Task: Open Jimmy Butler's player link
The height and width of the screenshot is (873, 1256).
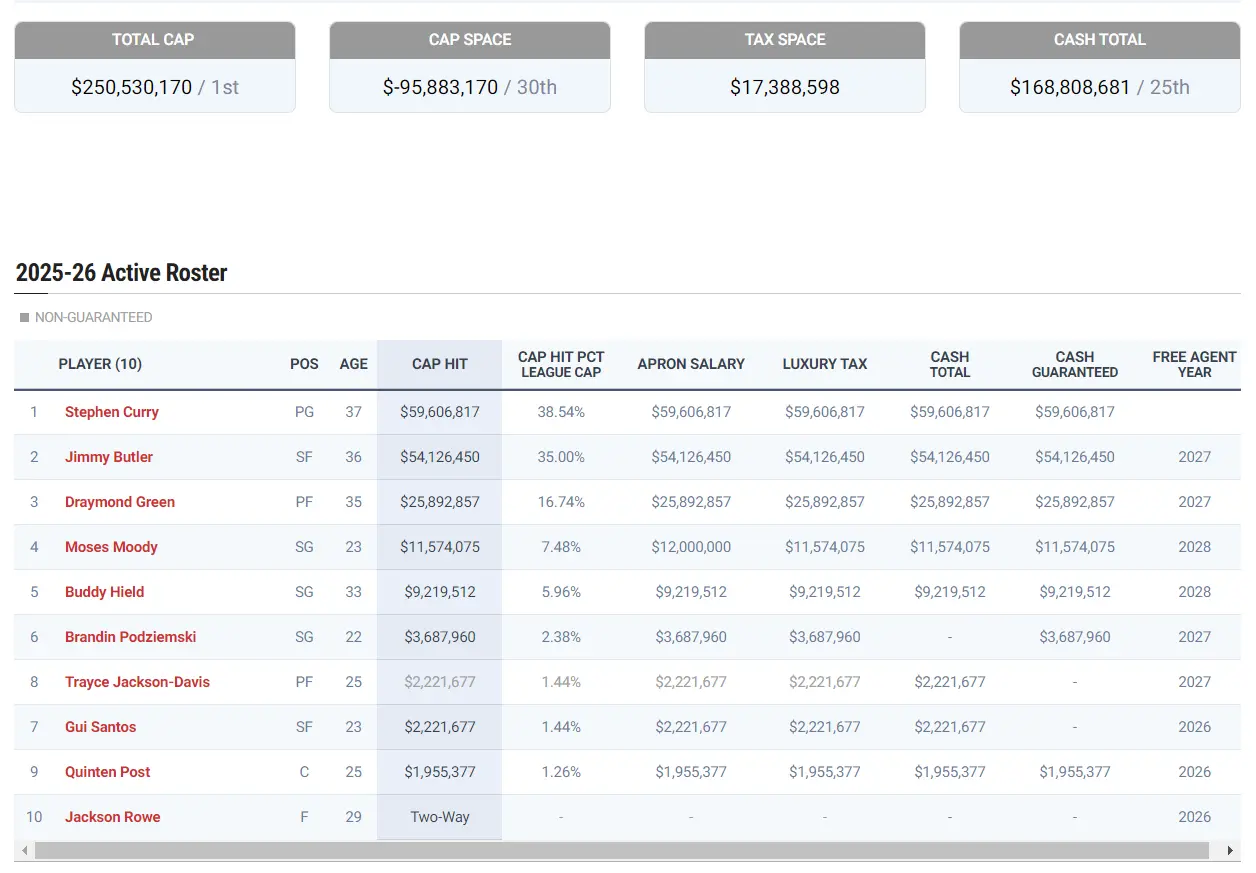Action: click(x=109, y=457)
